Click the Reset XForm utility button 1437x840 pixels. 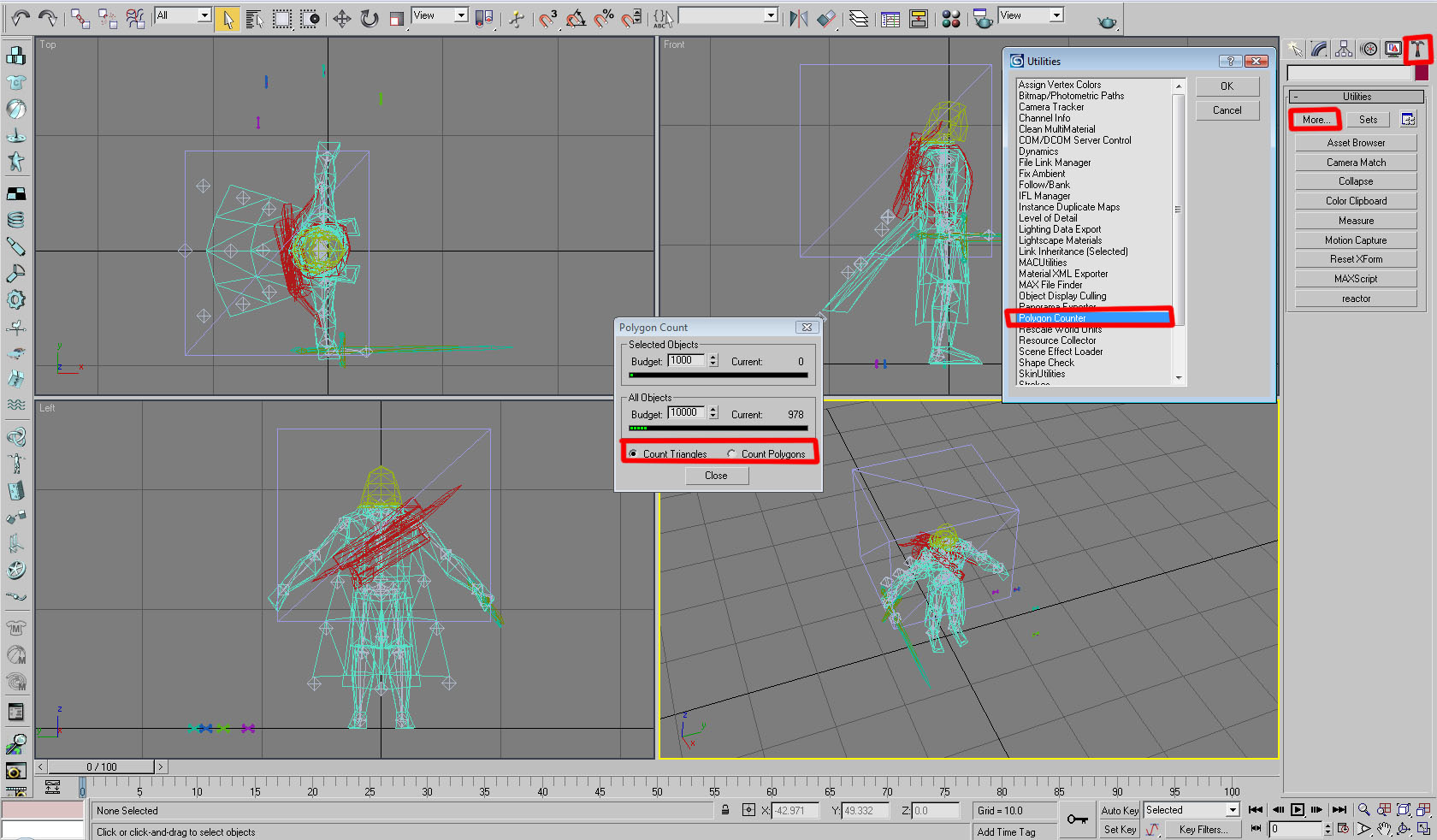tap(1356, 259)
